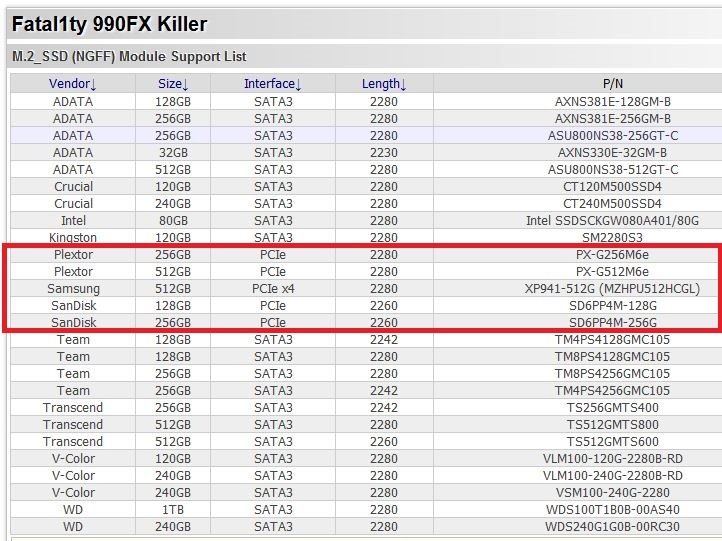Select part number AXNS381E-256GM-B
Image resolution: width=722 pixels, height=541 pixels.
pos(612,118)
